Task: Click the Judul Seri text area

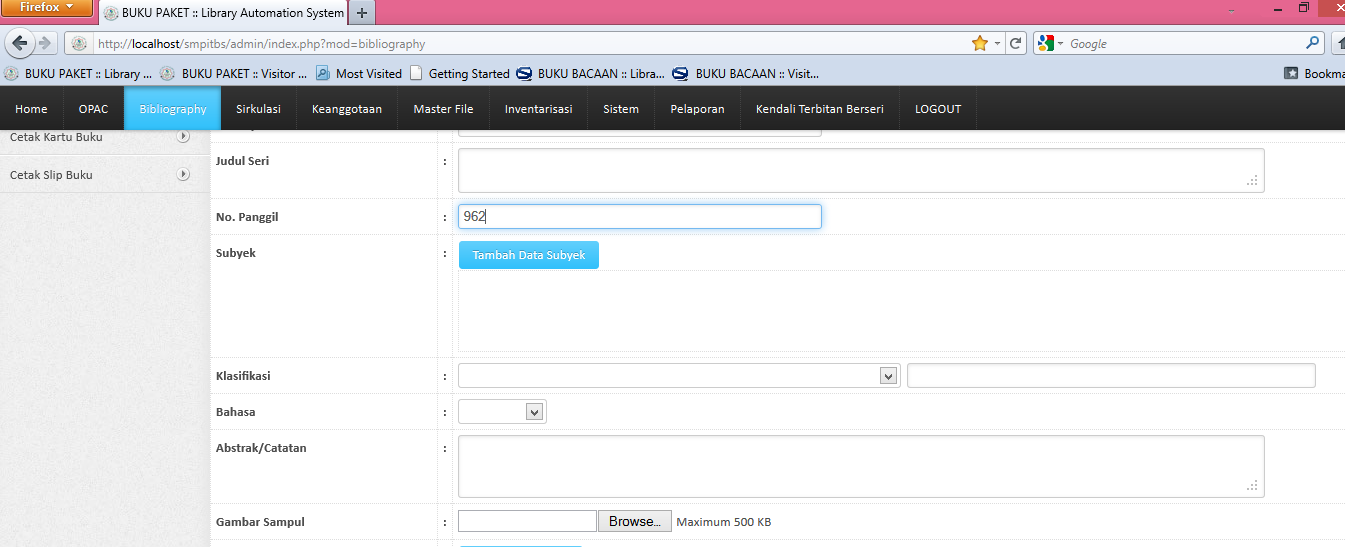Action: coord(861,170)
